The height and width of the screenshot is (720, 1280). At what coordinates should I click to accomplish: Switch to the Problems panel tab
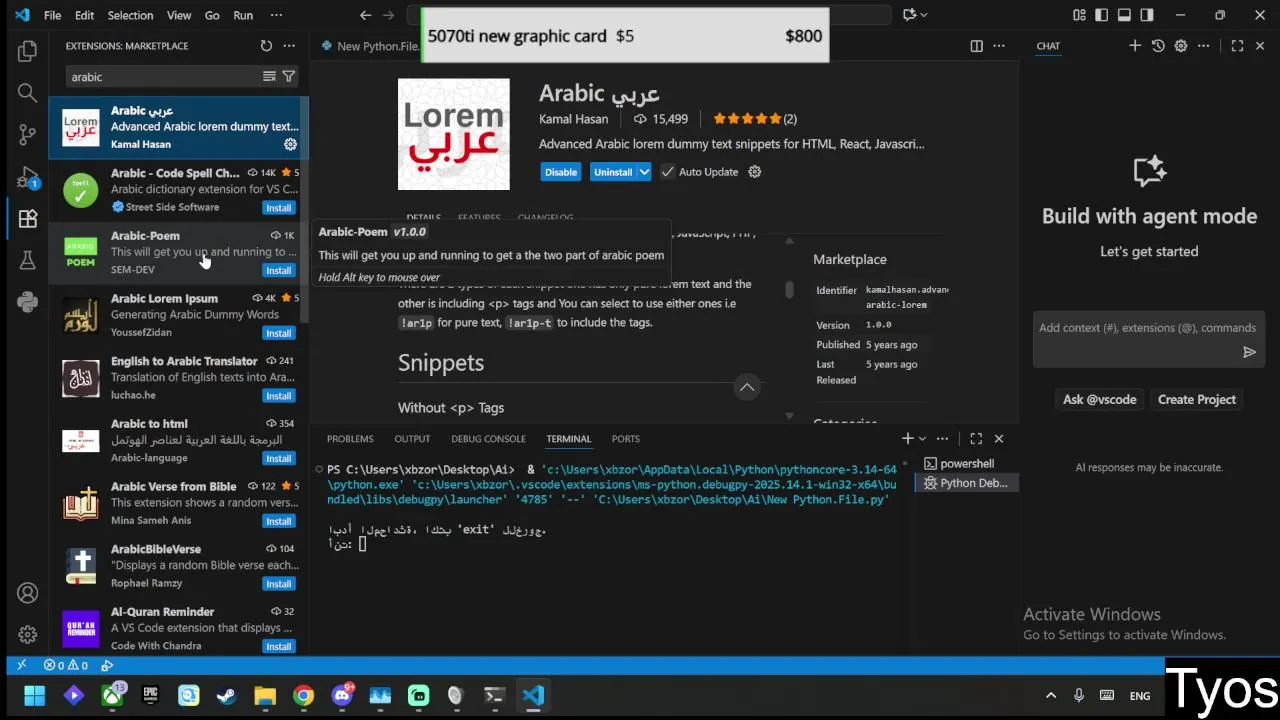[x=350, y=439]
